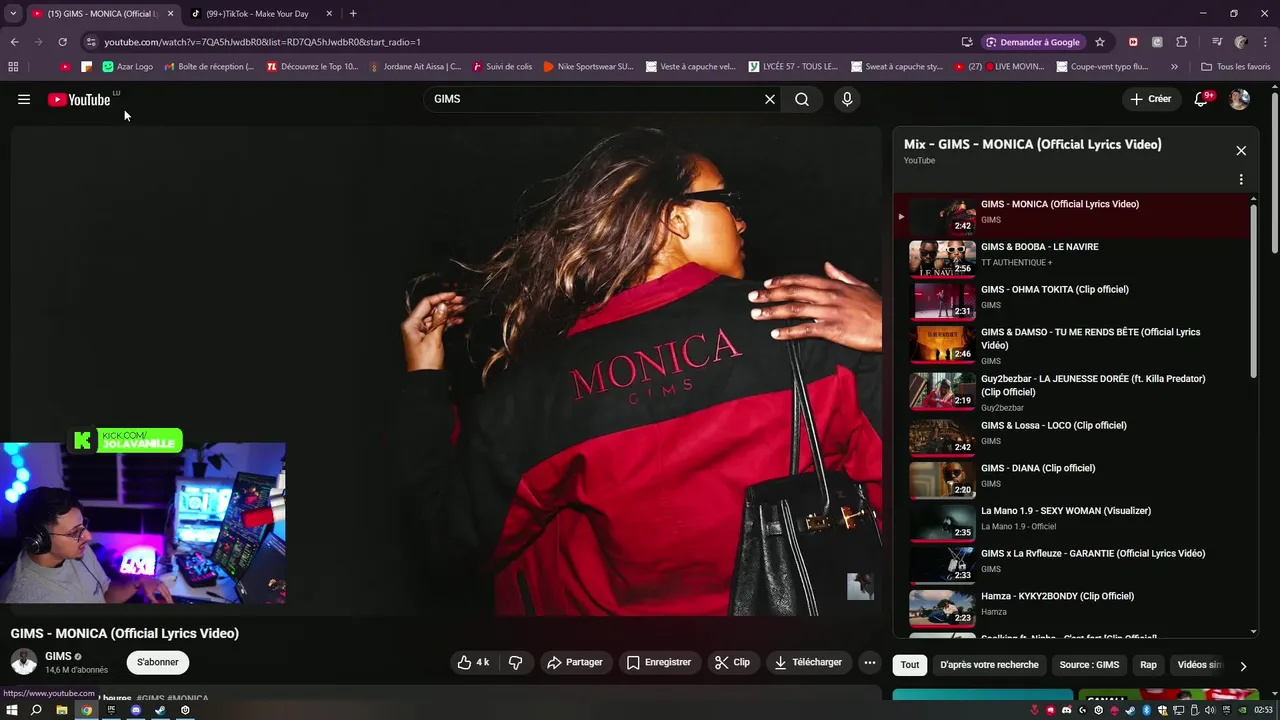Click the Clip button

point(732,662)
